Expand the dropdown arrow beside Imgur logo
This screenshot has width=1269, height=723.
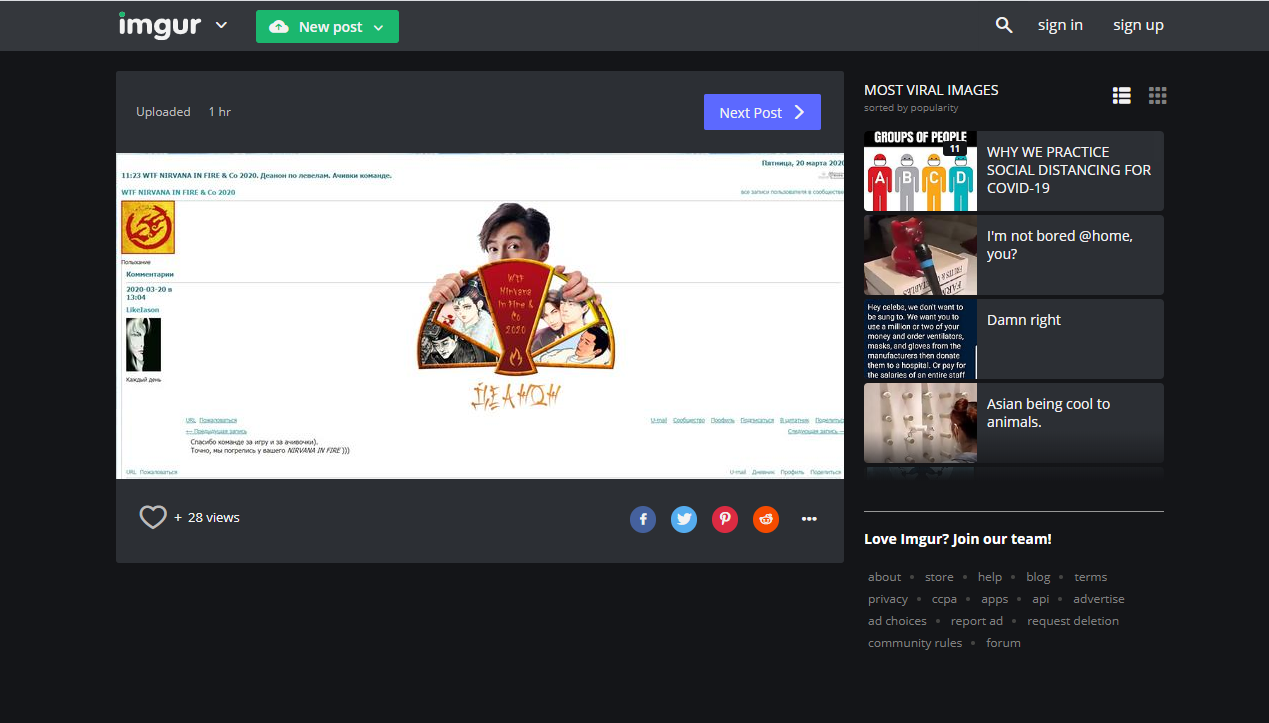[x=221, y=25]
